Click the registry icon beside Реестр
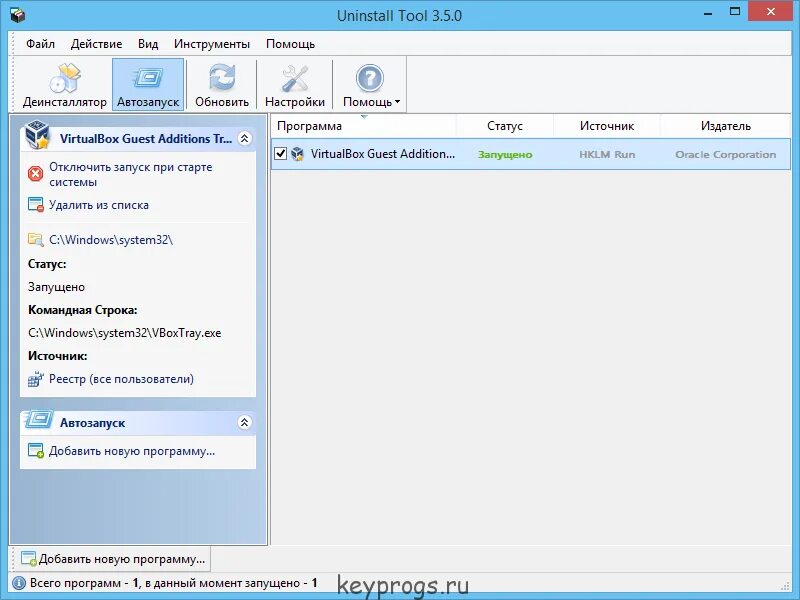The height and width of the screenshot is (600, 800). point(36,379)
